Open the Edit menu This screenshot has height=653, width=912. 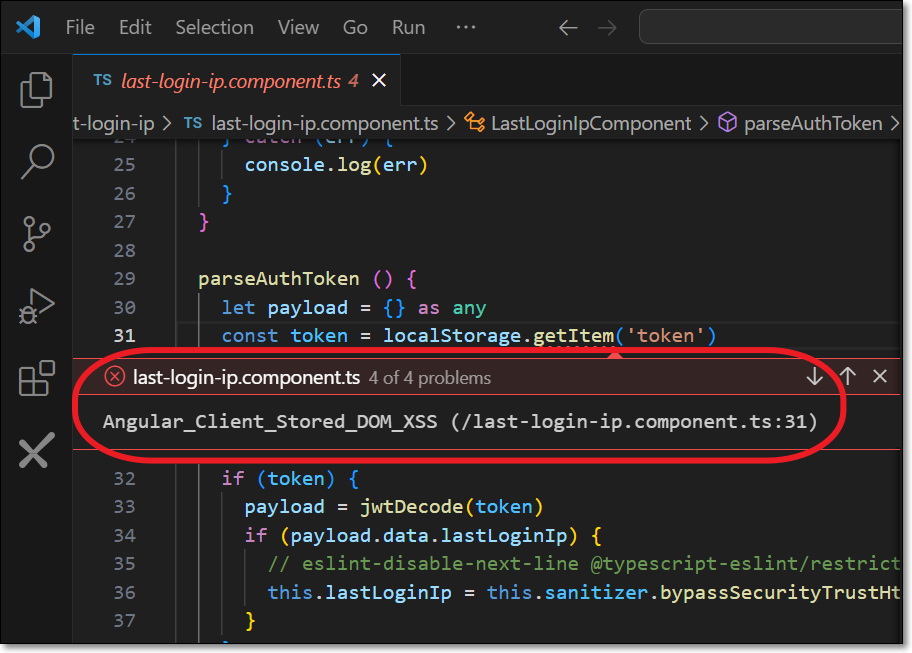[135, 27]
